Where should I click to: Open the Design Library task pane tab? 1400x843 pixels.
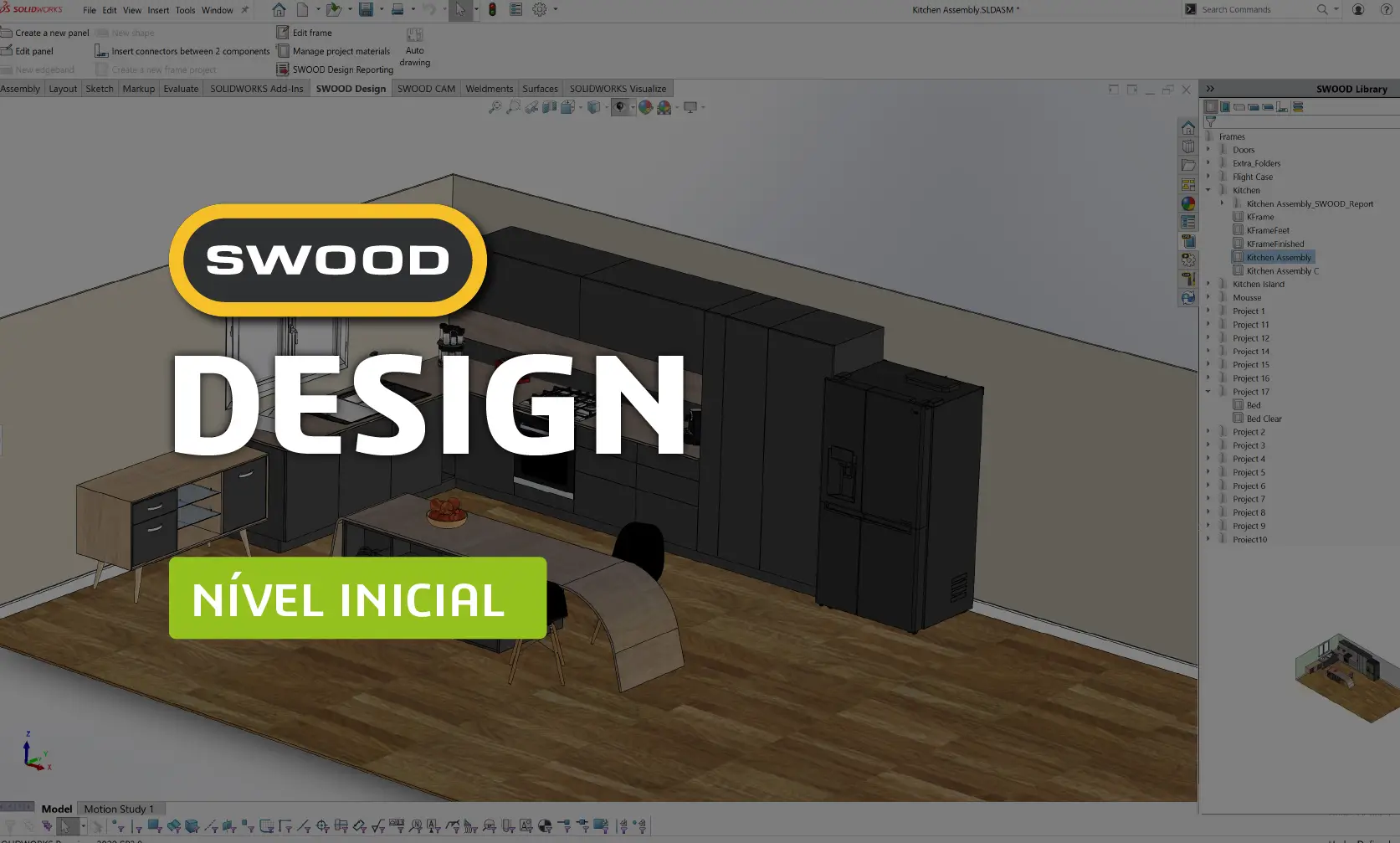tap(1188, 146)
